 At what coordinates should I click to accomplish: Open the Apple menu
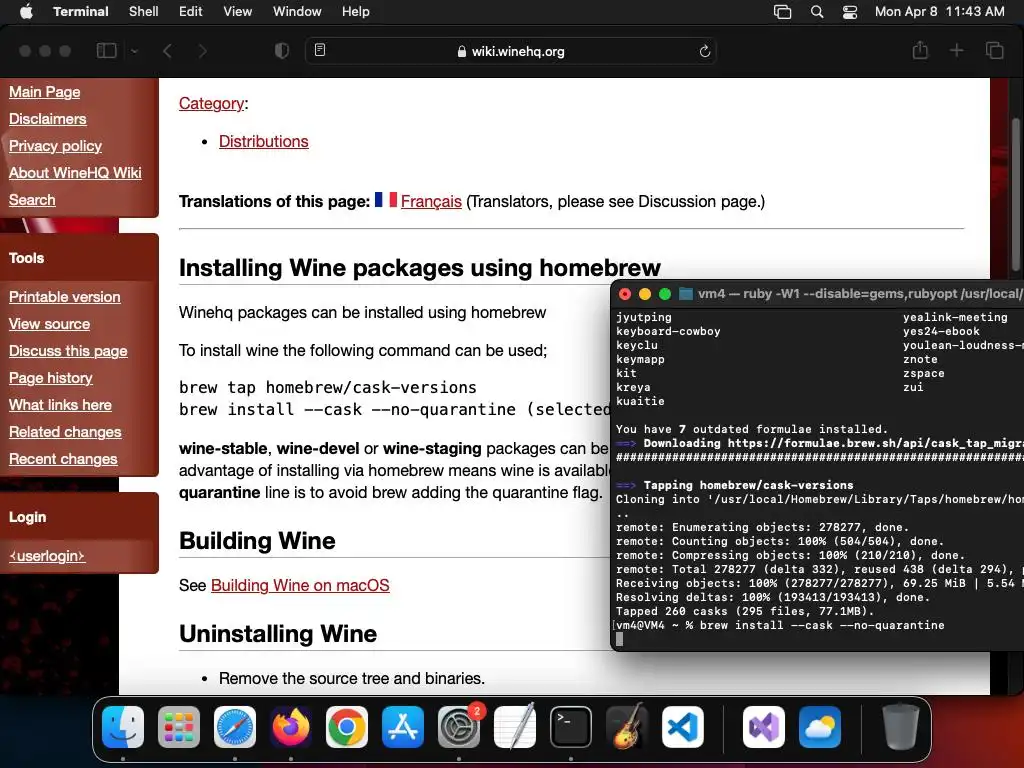point(26,12)
